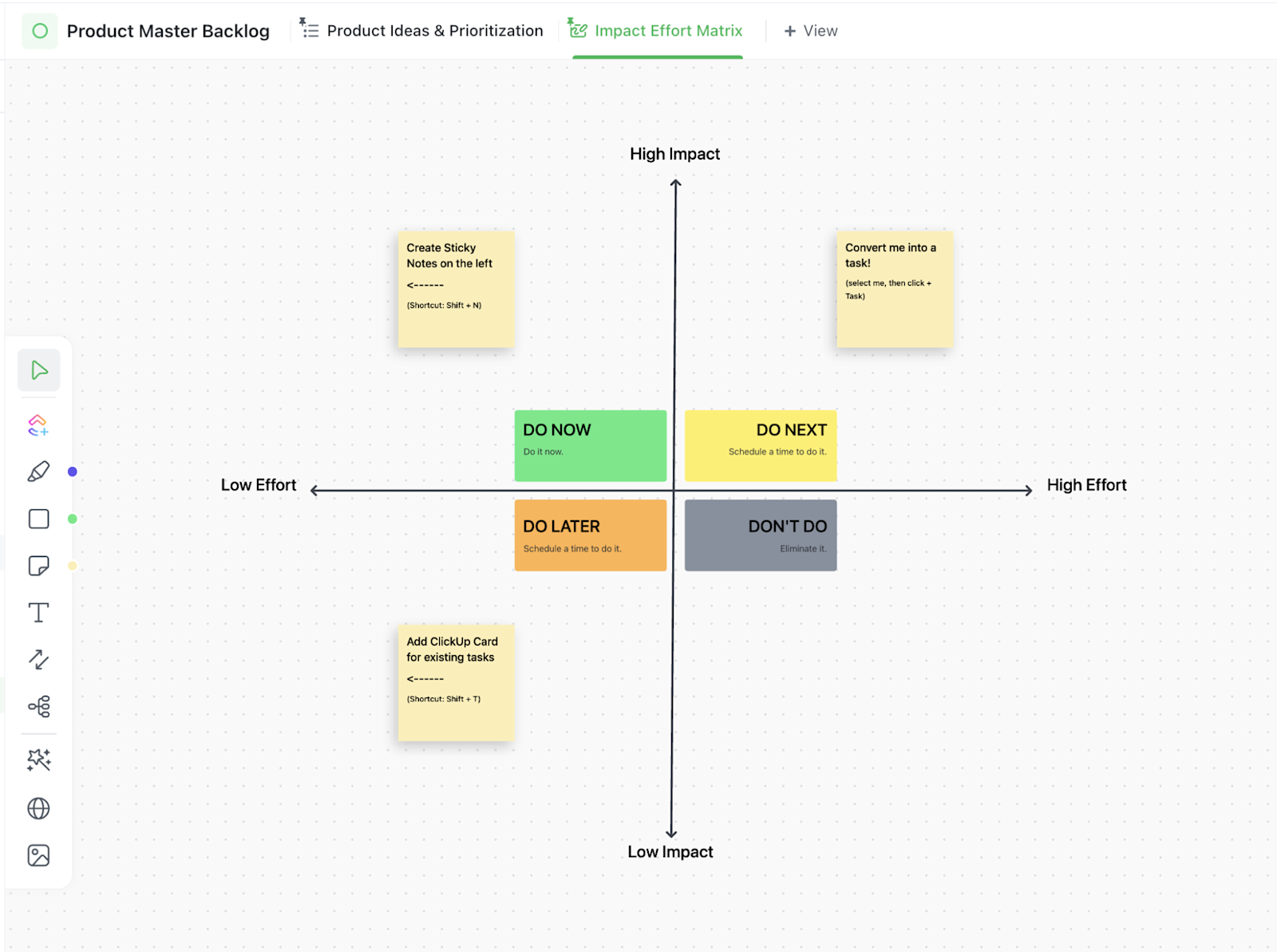Select the connector arrow tool

pos(38,659)
